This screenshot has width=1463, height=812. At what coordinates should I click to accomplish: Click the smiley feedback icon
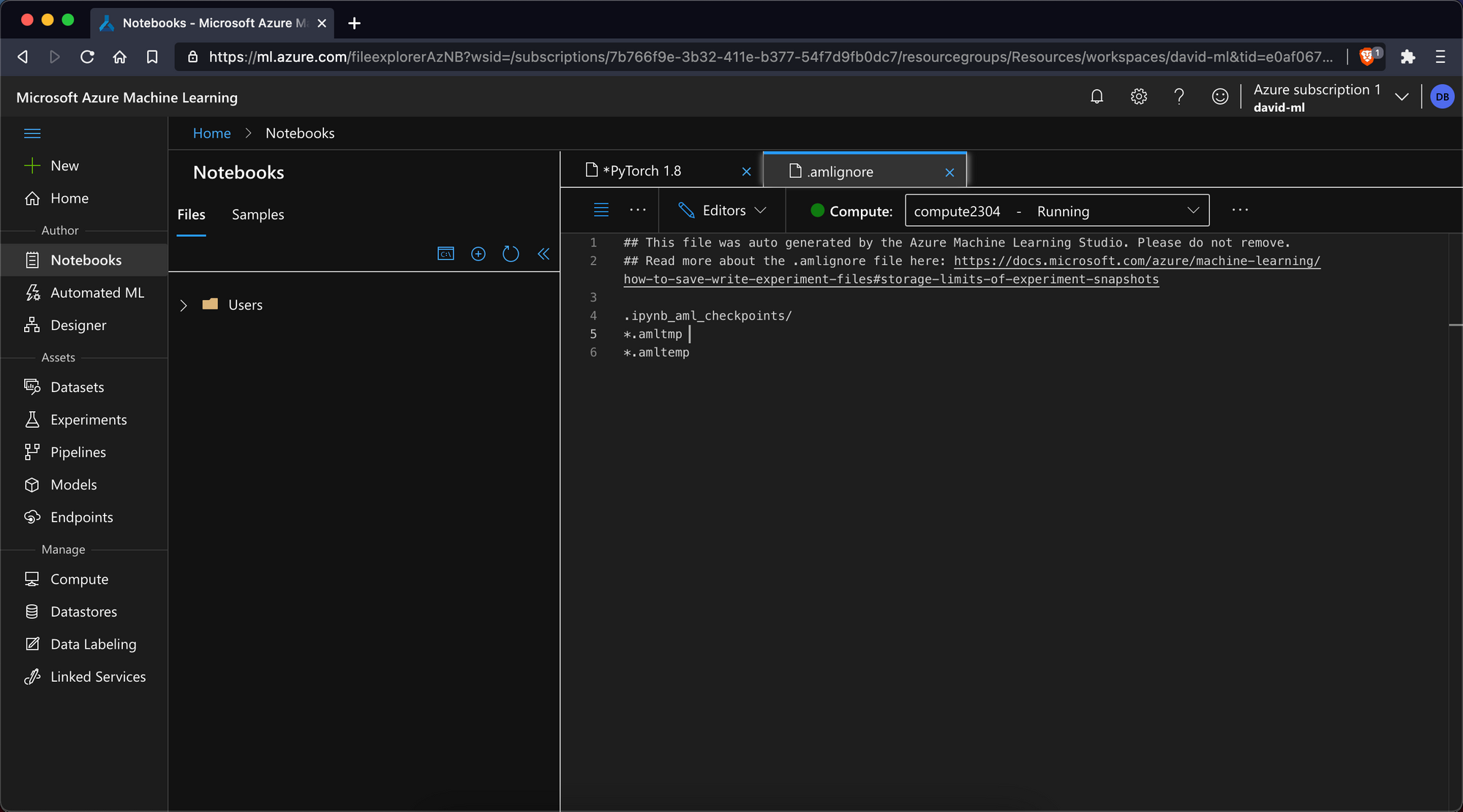1219,97
